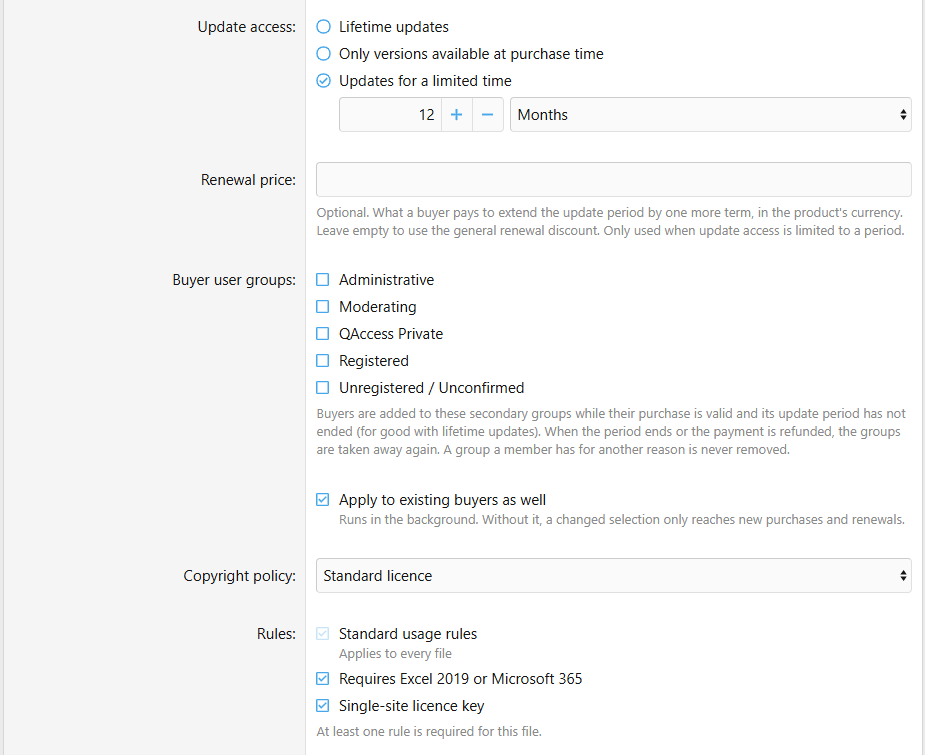Check the Registered user group
Screen dimensions: 925x755
tap(323, 360)
